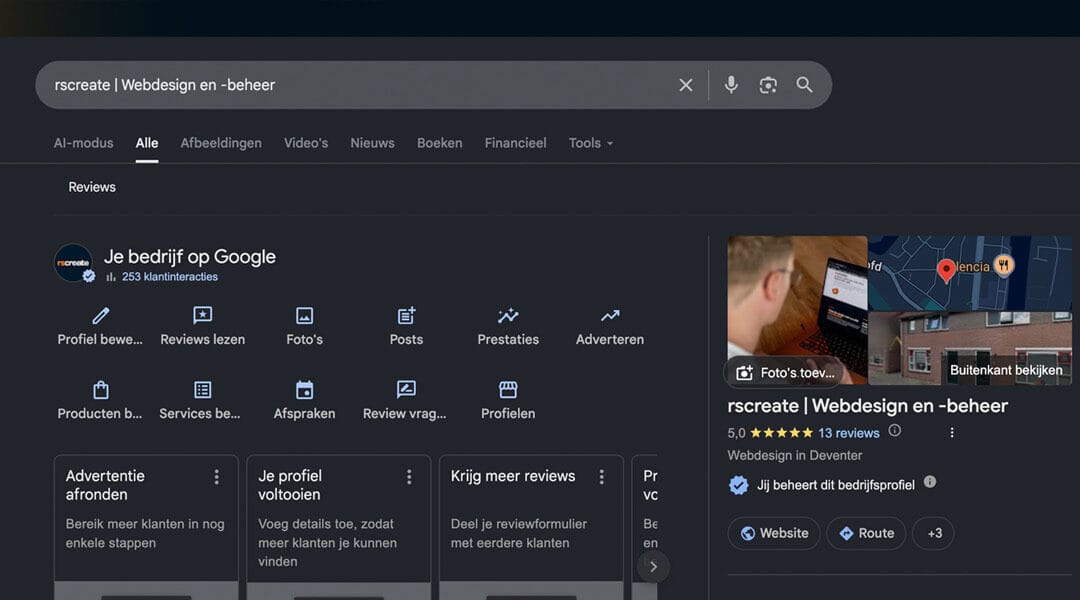Click the rscreate | Webdesign en -beheer panel title
The width and height of the screenshot is (1080, 600).
[867, 406]
